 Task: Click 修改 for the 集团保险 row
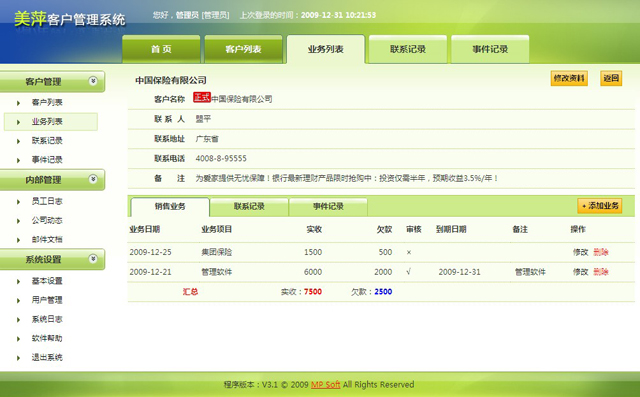coord(580,252)
